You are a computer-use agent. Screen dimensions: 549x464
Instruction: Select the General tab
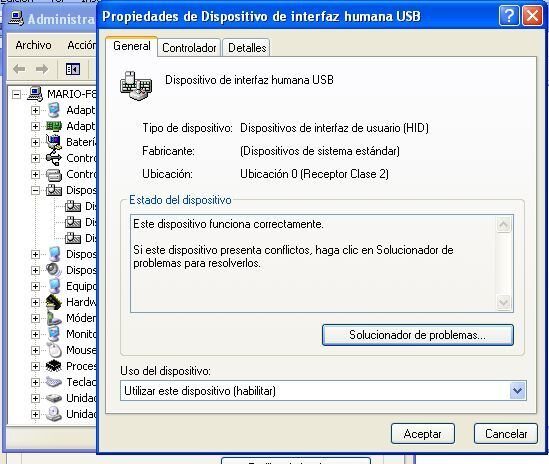click(132, 46)
